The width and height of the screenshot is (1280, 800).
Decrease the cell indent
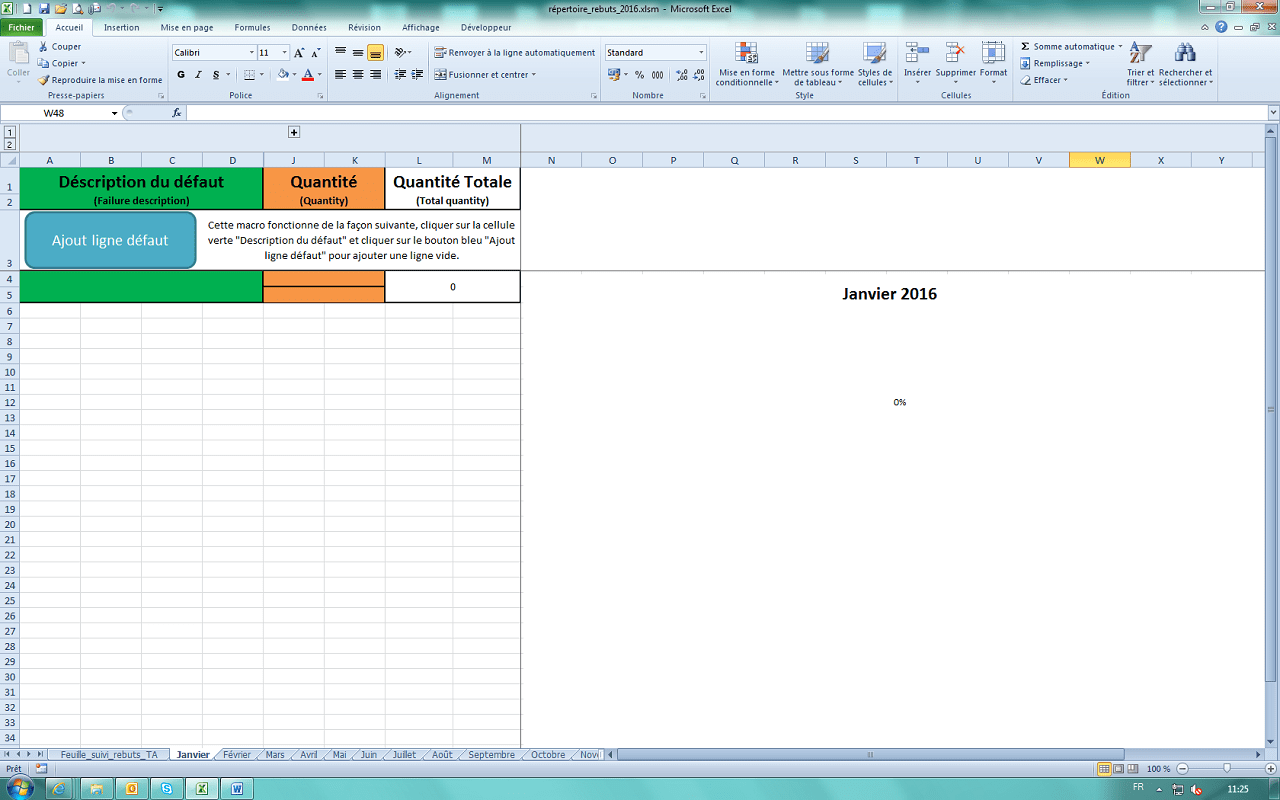pos(400,75)
